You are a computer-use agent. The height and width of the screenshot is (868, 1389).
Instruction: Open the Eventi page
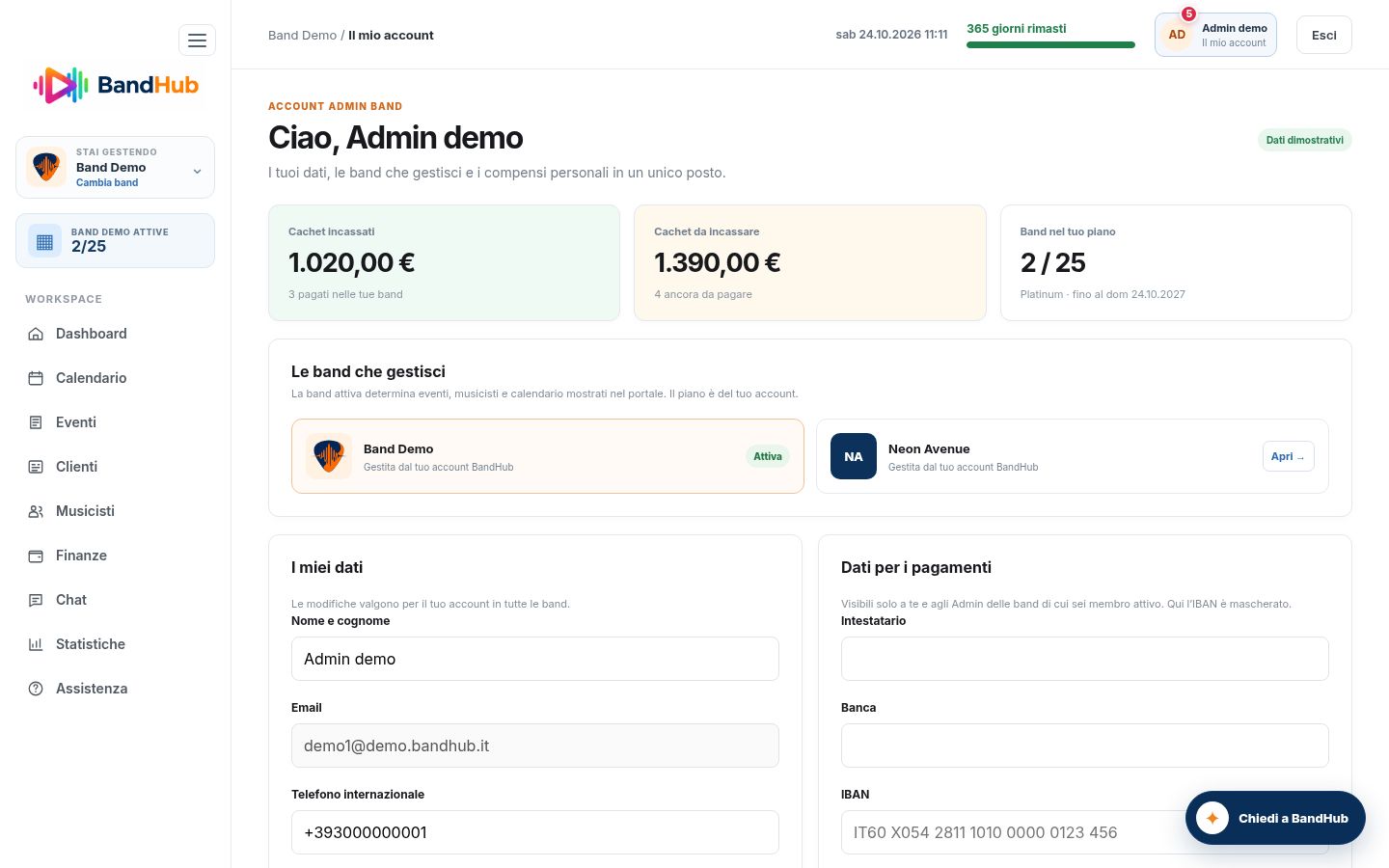(116, 422)
